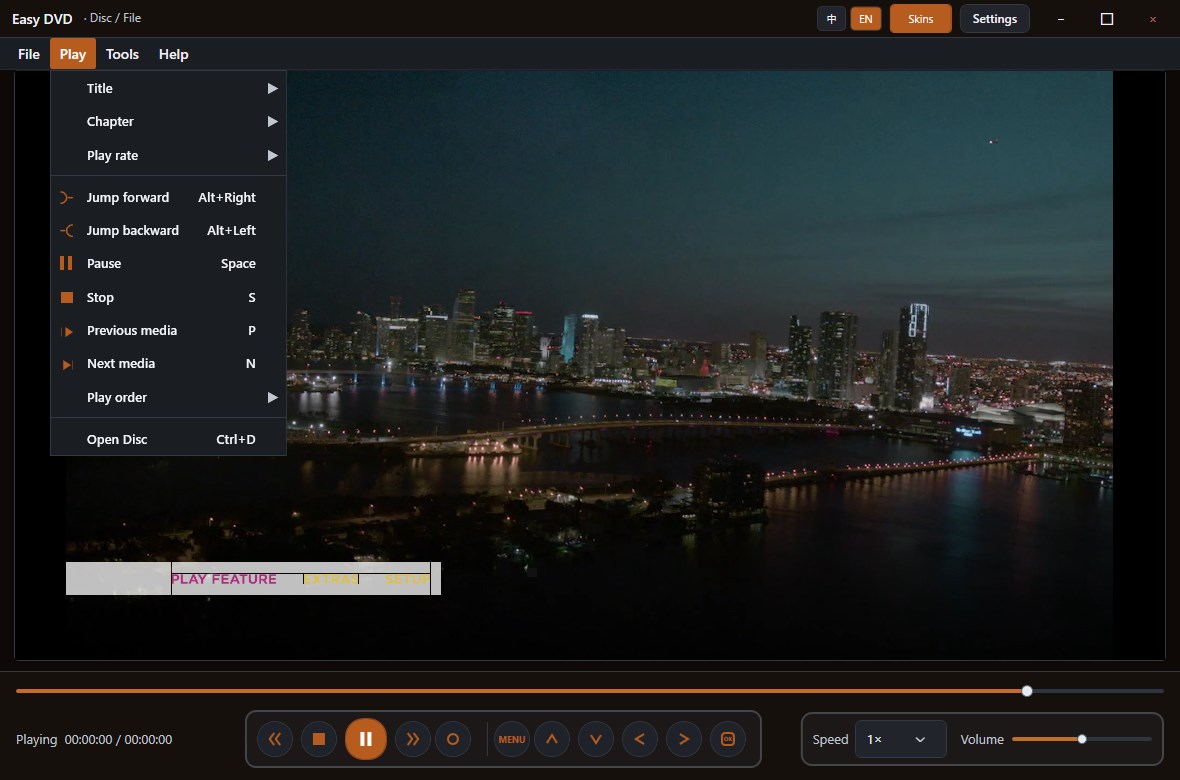
Task: Switch language to EN
Action: click(x=865, y=19)
